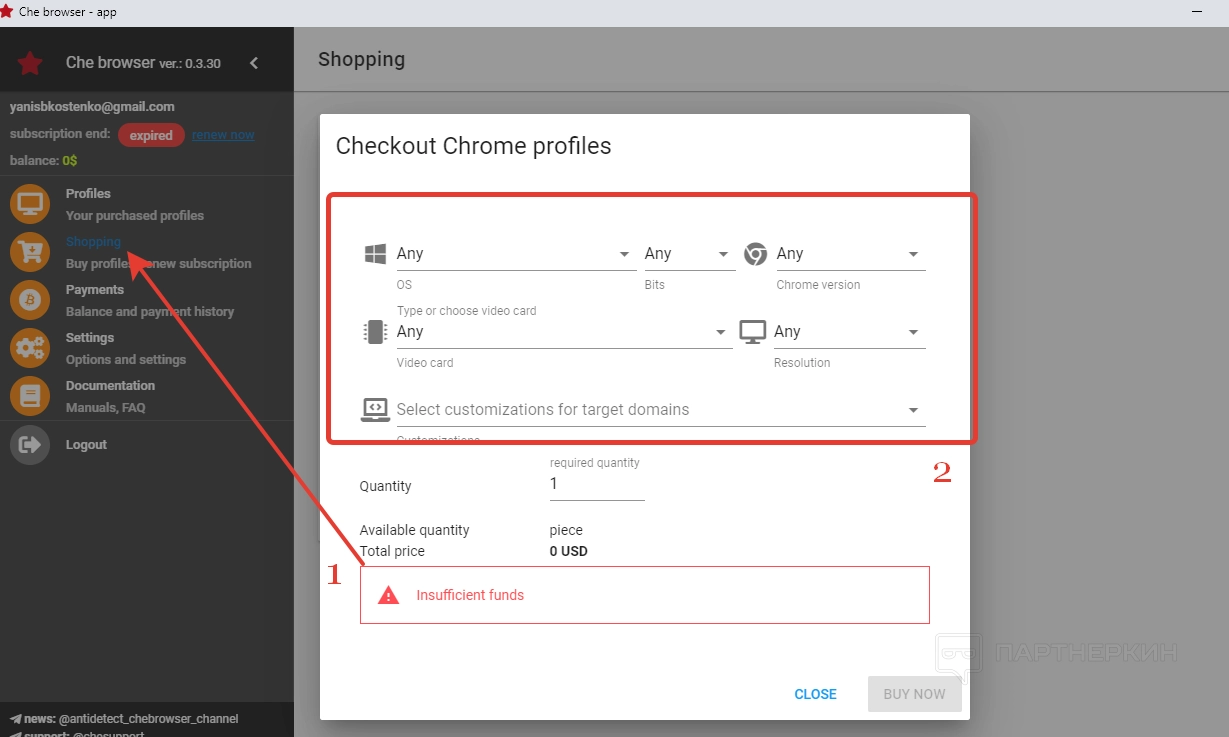The width and height of the screenshot is (1229, 737).
Task: Open the OS dropdown
Action: point(516,254)
